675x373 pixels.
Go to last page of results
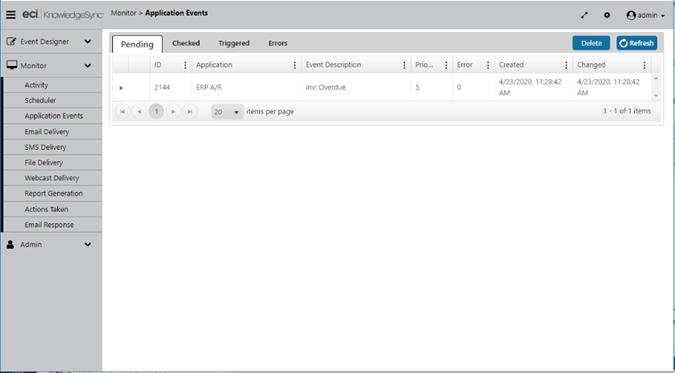[x=190, y=112]
